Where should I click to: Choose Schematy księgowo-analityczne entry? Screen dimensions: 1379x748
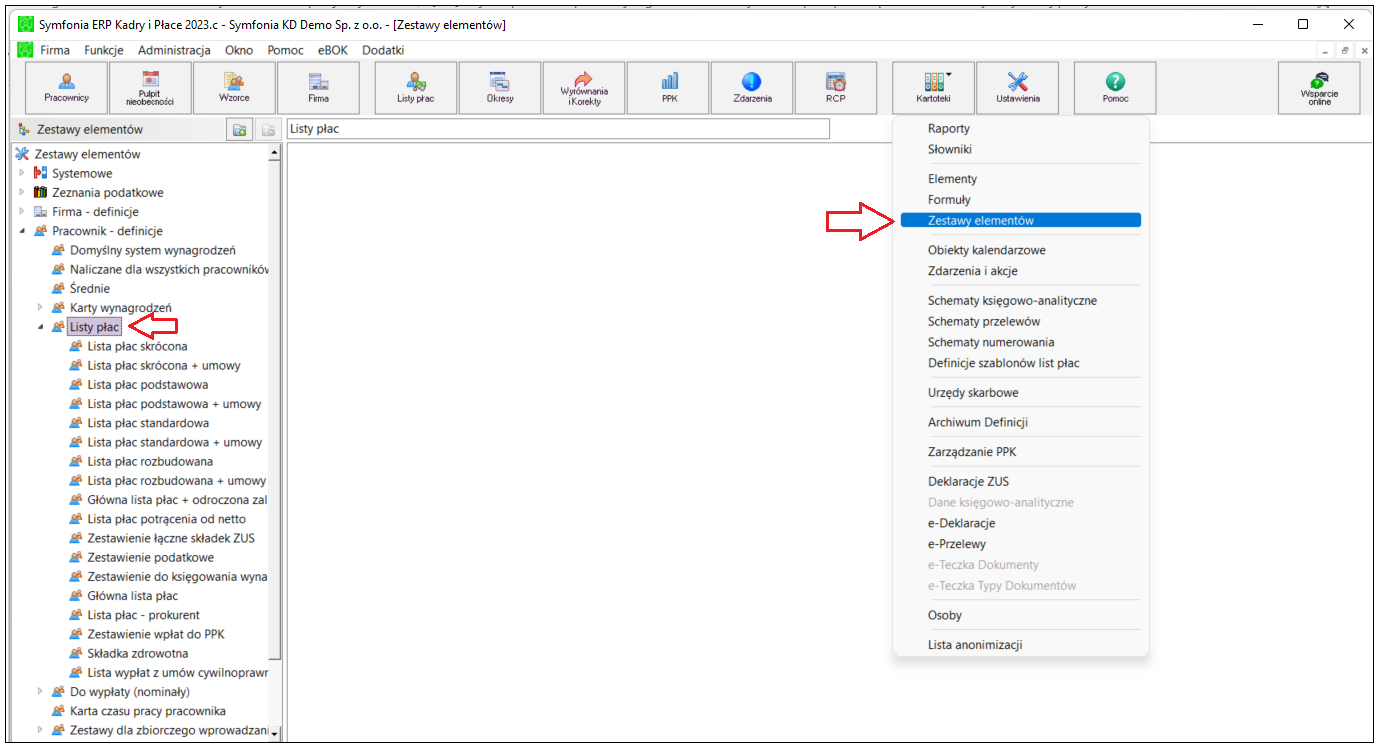[1020, 301]
